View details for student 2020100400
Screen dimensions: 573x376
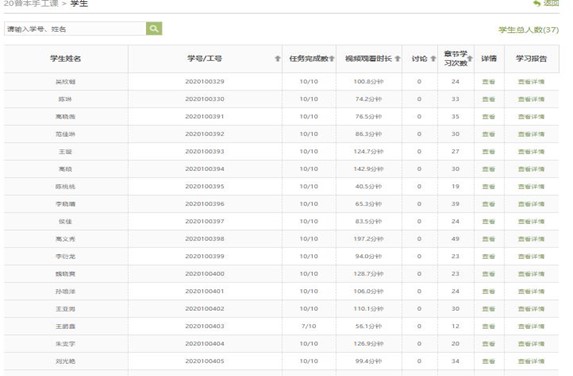pyautogui.click(x=489, y=274)
